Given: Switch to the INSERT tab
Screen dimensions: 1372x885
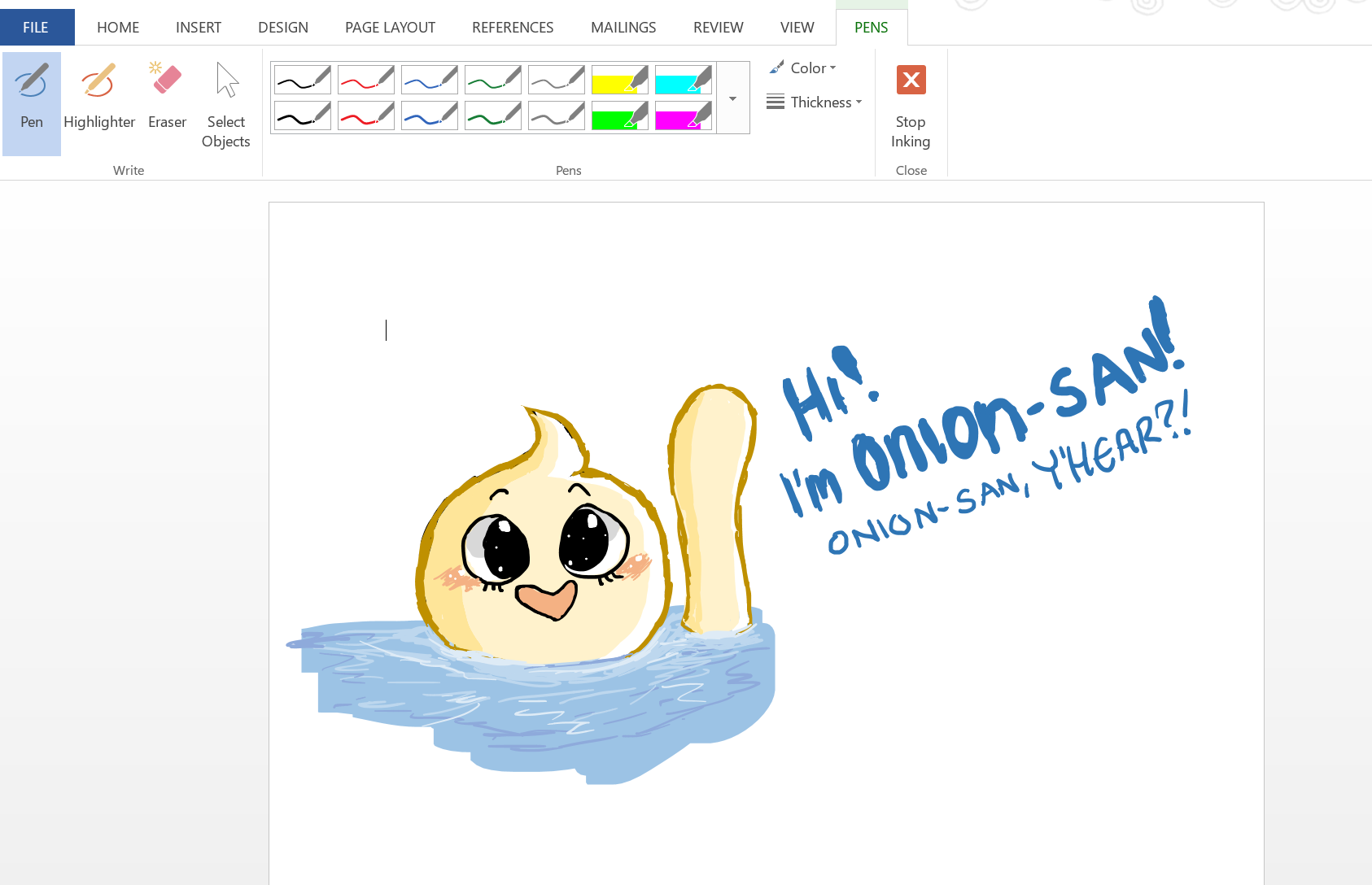Looking at the screenshot, I should point(199,28).
